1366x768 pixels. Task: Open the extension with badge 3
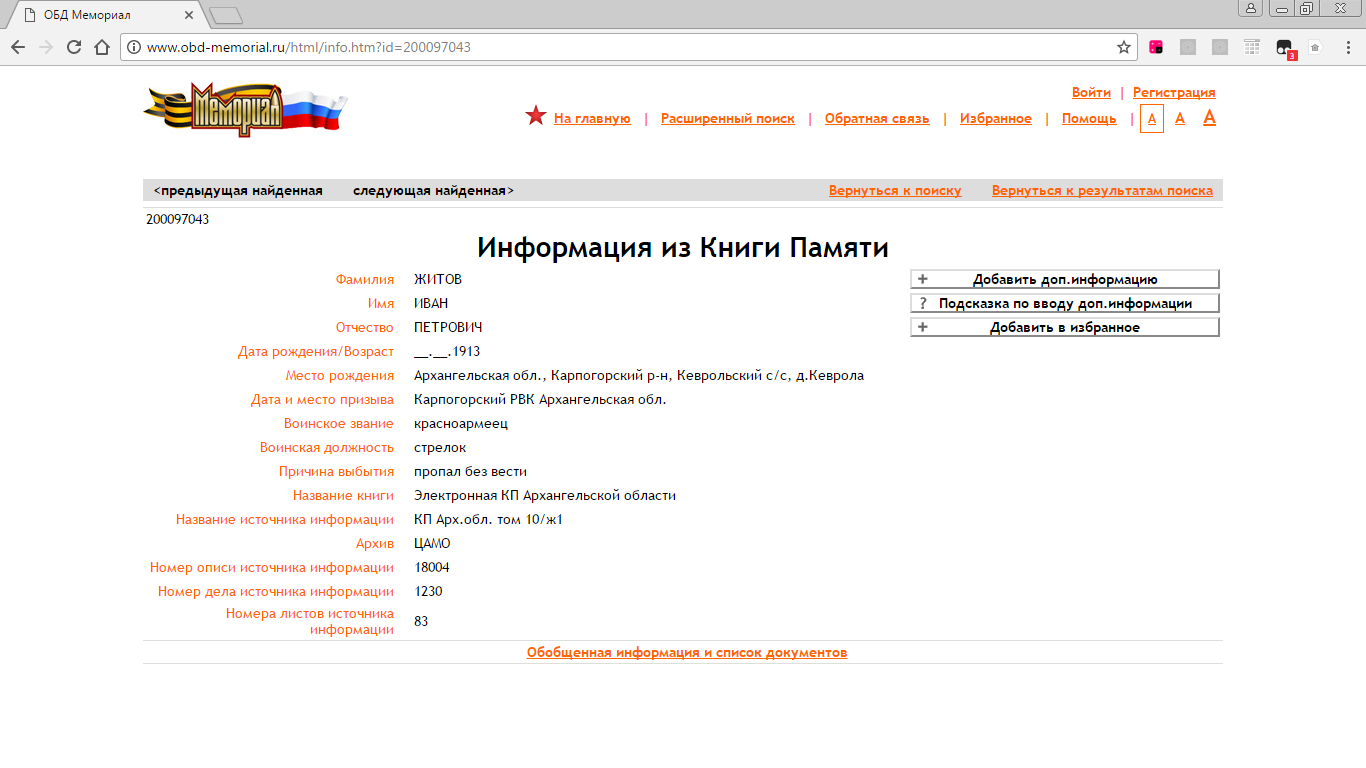pos(1285,48)
